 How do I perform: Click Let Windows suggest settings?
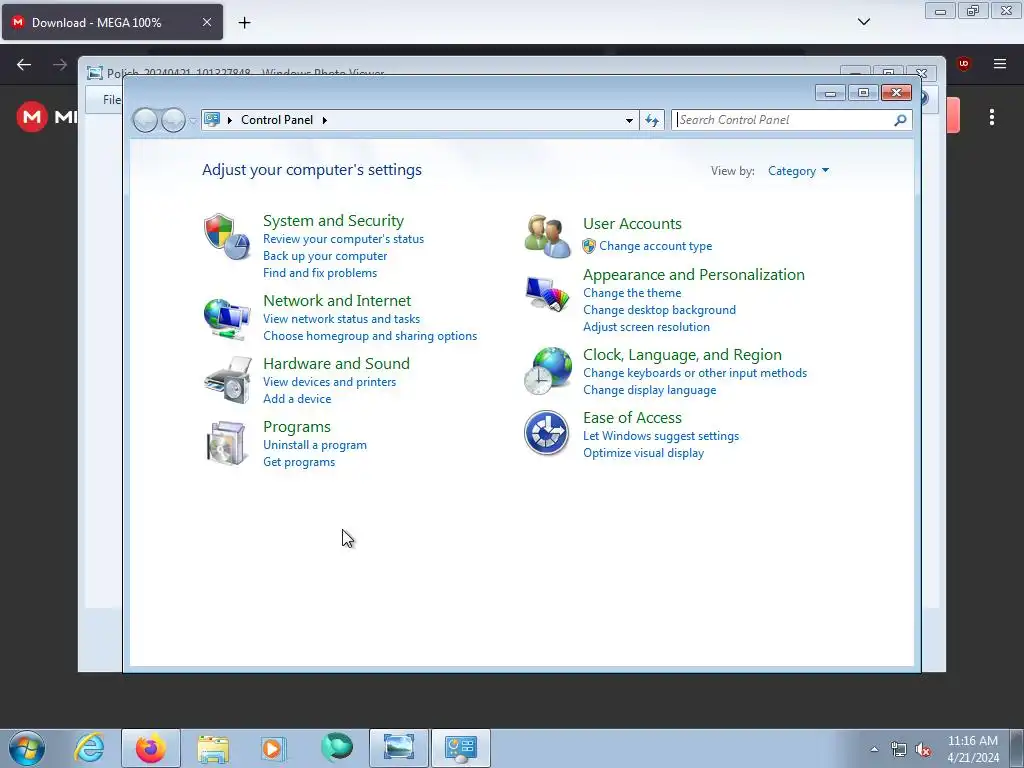coord(661,436)
